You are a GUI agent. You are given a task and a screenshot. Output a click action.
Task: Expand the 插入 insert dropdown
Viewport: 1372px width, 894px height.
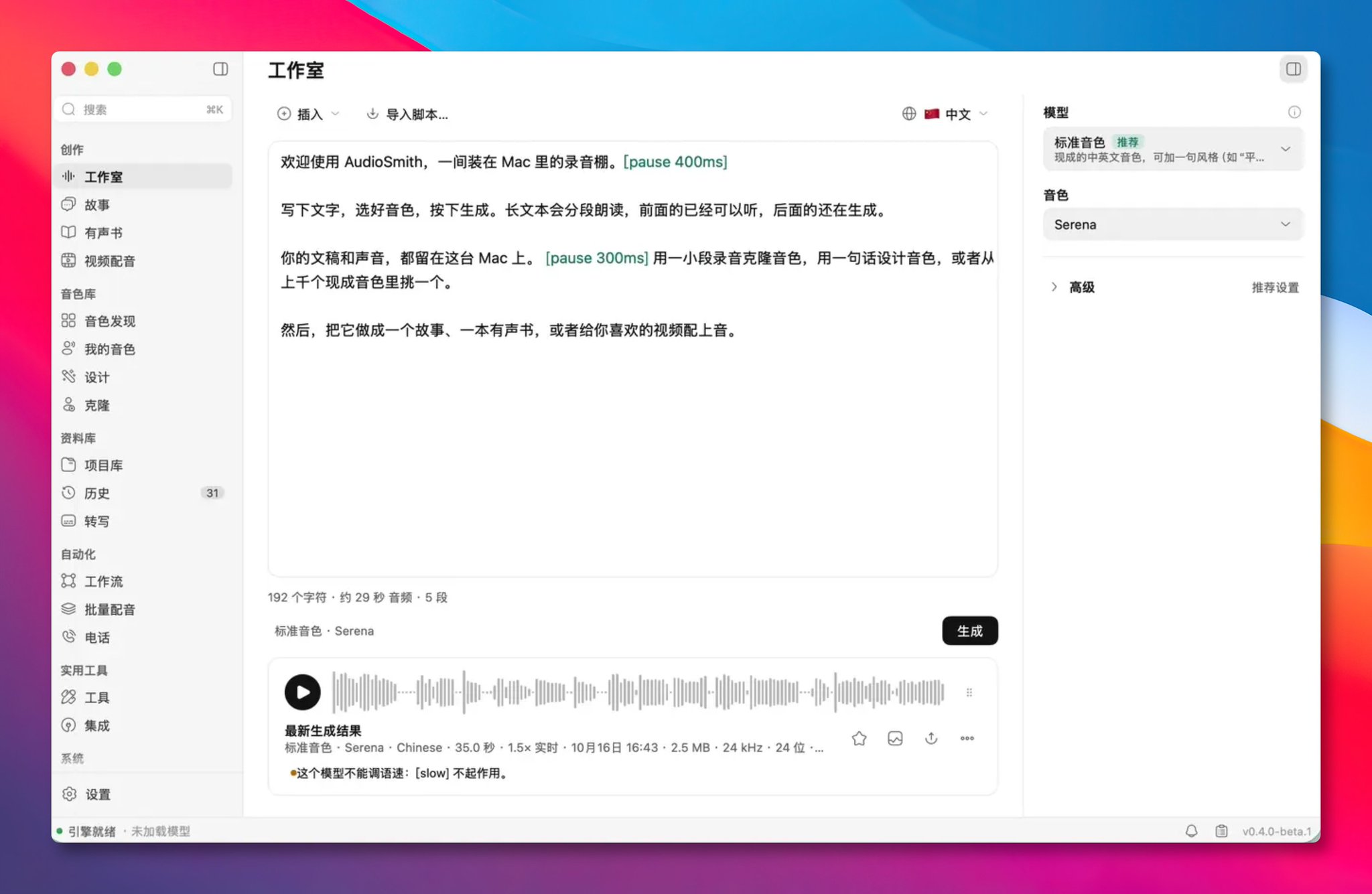[308, 114]
